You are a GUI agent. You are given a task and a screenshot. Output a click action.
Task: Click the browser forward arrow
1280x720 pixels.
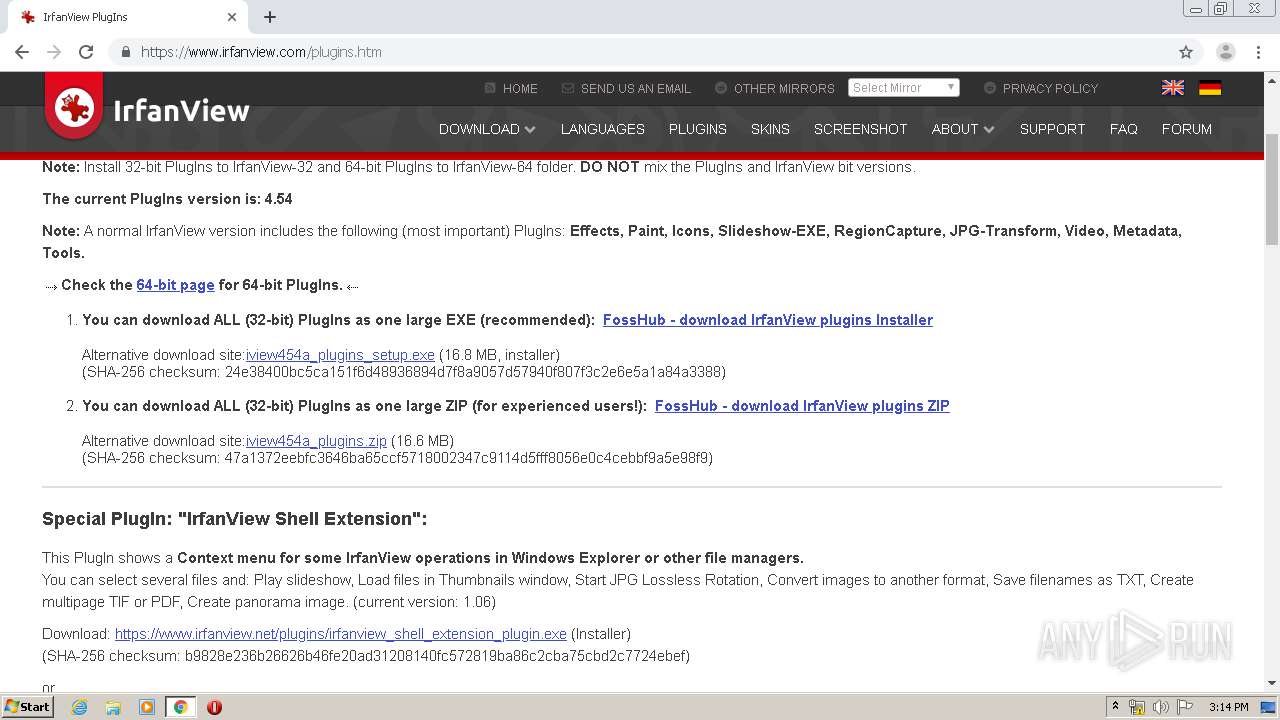(54, 52)
